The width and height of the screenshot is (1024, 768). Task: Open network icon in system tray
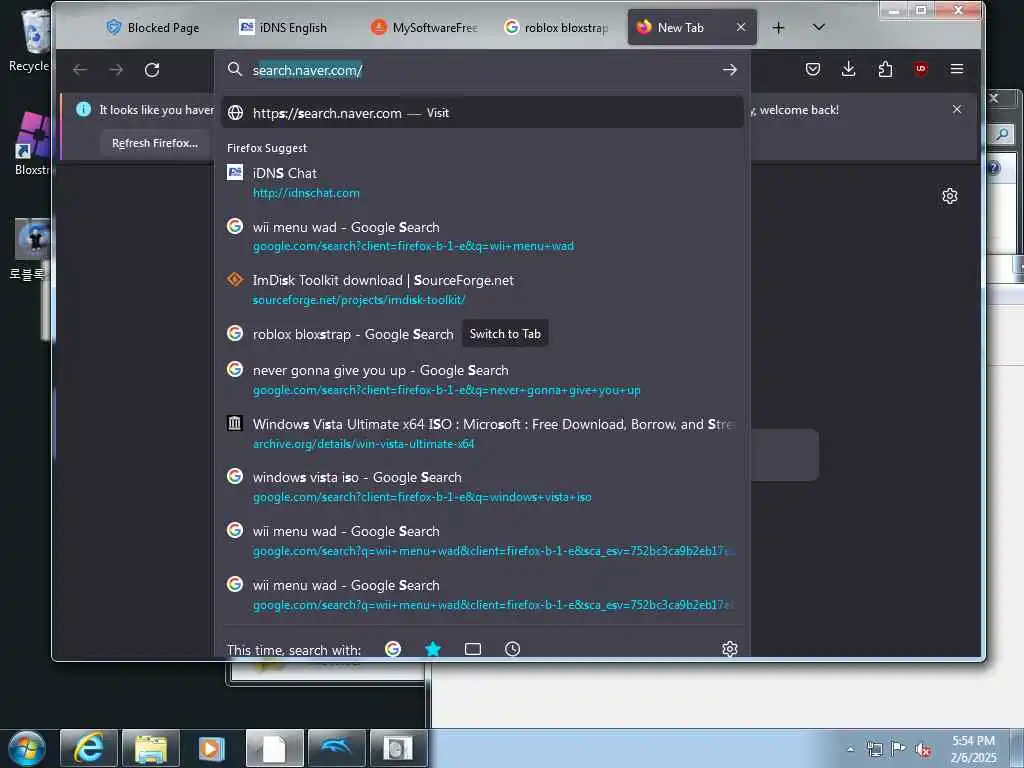pos(874,749)
